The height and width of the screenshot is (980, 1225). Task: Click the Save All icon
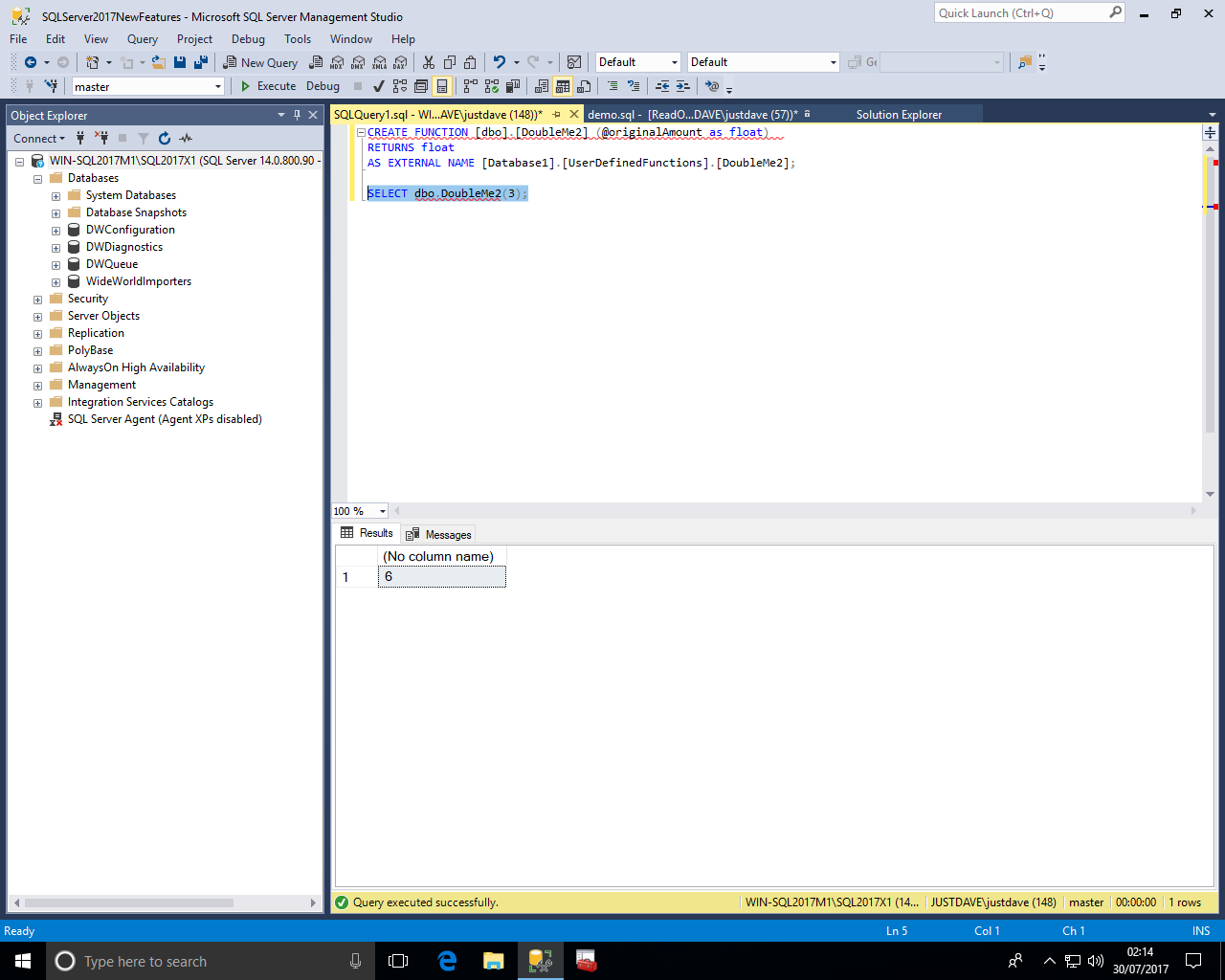point(201,62)
